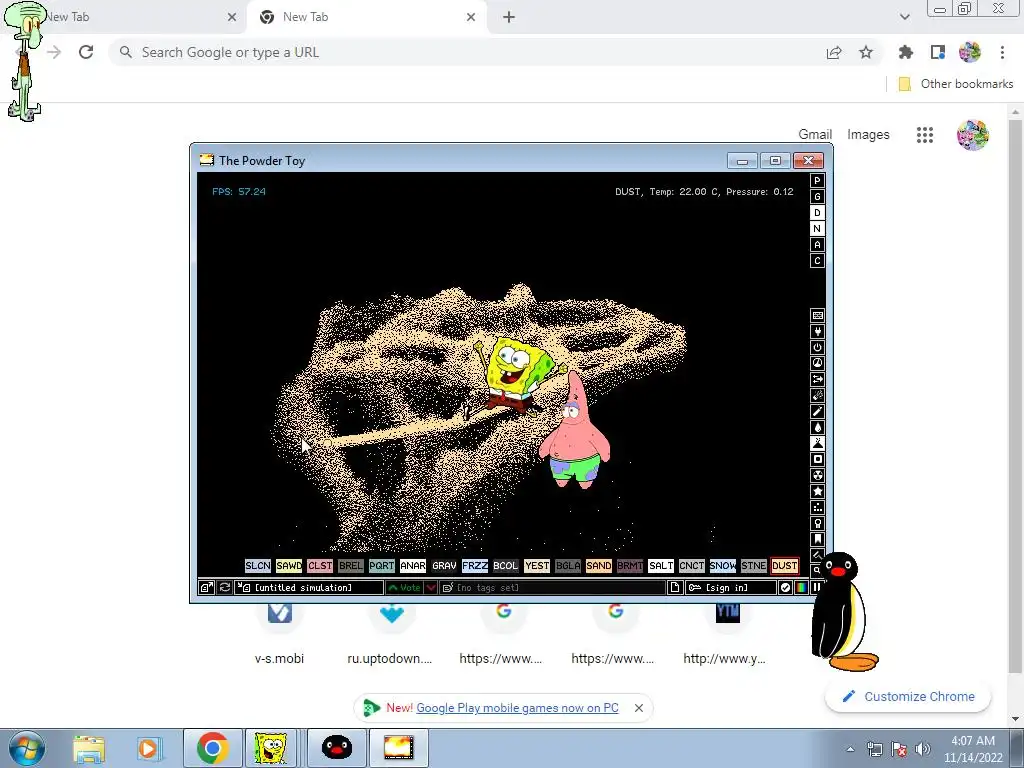This screenshot has height=768, width=1024.
Task: Toggle the A display mode button
Action: pyautogui.click(x=817, y=245)
